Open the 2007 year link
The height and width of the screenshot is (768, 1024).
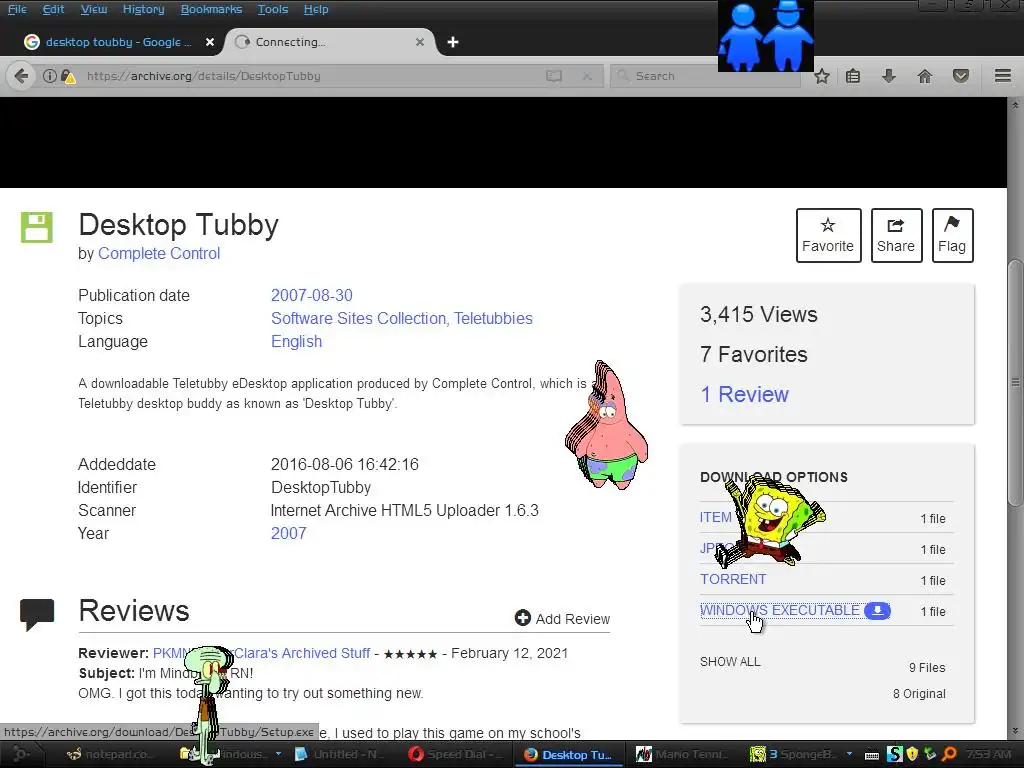pyautogui.click(x=289, y=534)
